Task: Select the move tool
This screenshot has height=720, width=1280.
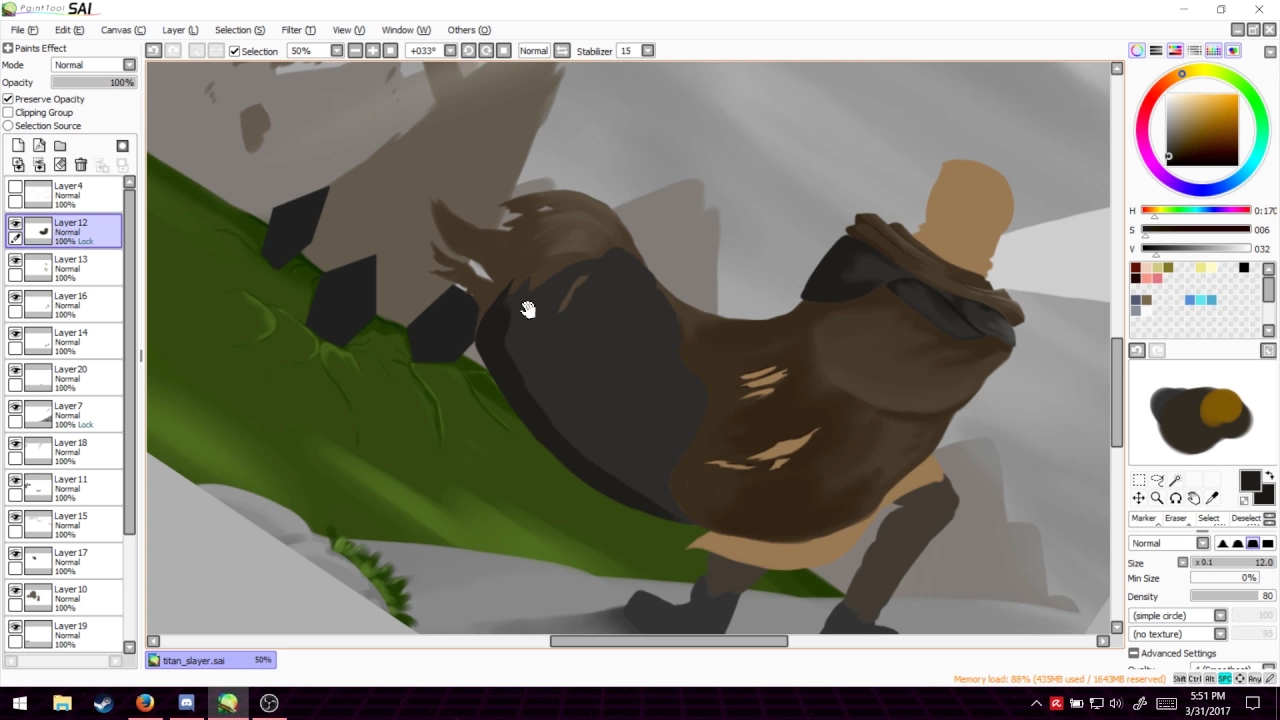Action: click(1139, 498)
